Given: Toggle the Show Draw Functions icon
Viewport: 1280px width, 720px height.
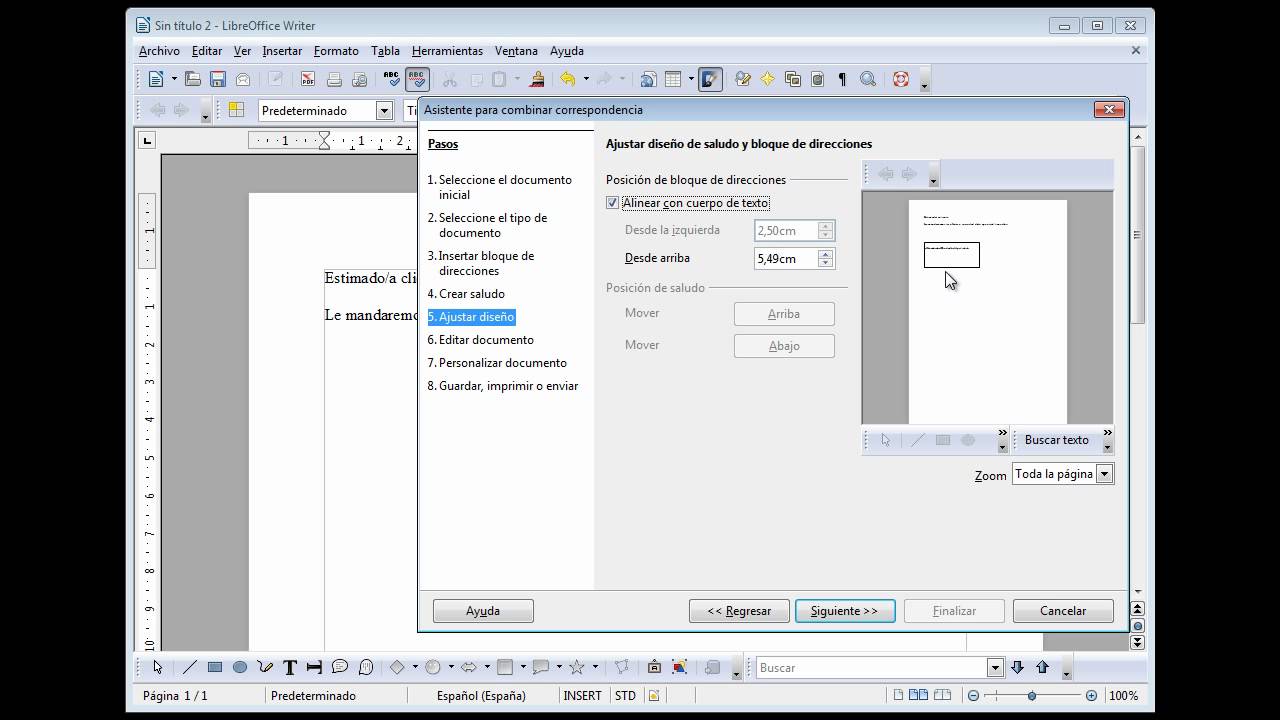Looking at the screenshot, I should 710,80.
